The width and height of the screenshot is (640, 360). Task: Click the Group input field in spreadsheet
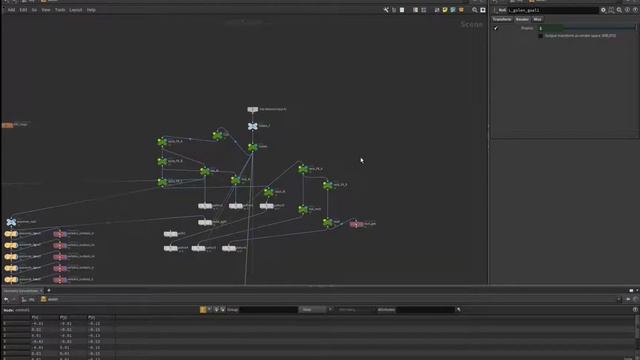[268, 310]
